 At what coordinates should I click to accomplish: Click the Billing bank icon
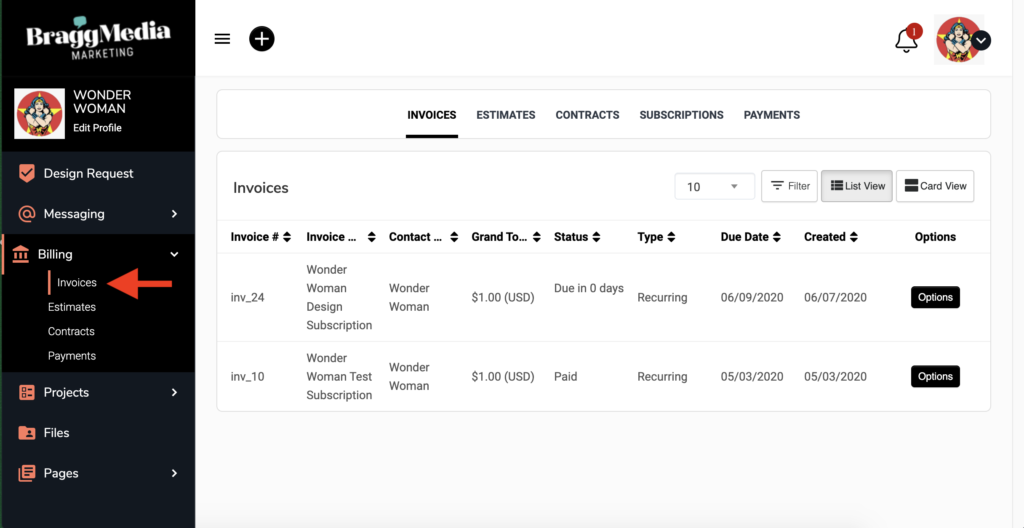pyautogui.click(x=21, y=255)
